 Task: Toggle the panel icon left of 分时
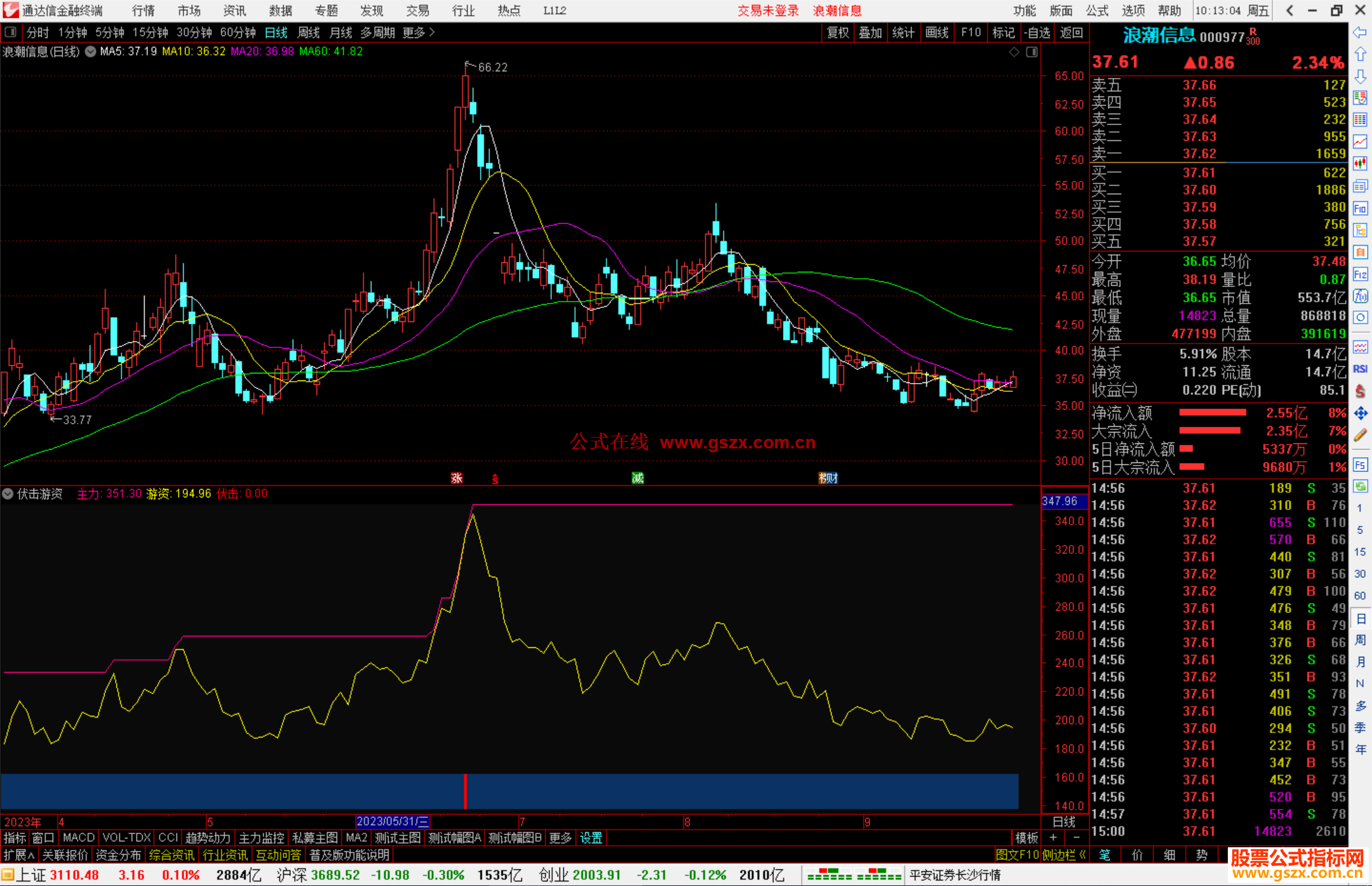point(10,32)
